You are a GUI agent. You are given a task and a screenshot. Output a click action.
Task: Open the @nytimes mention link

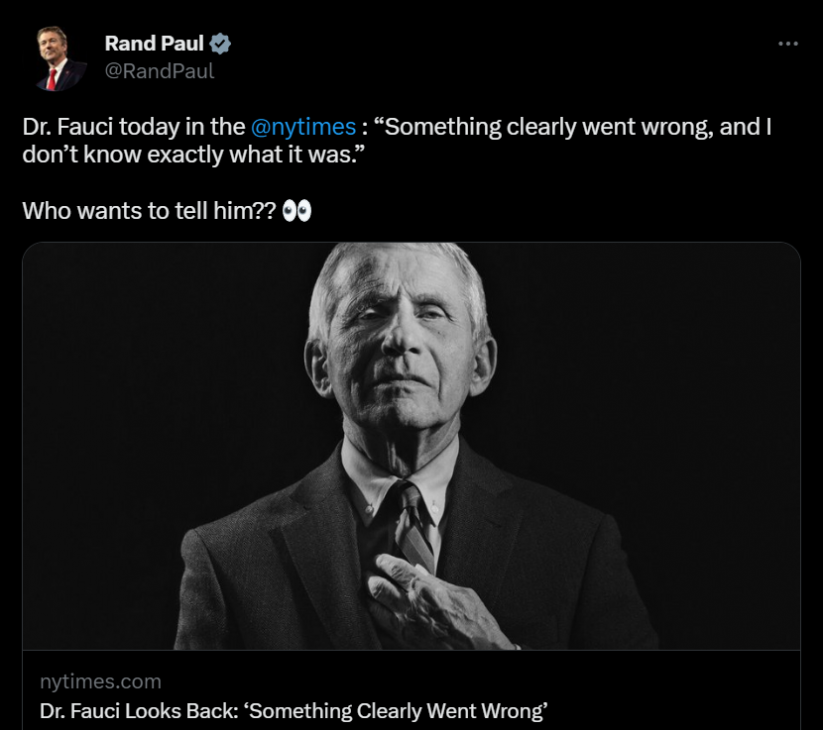304,127
